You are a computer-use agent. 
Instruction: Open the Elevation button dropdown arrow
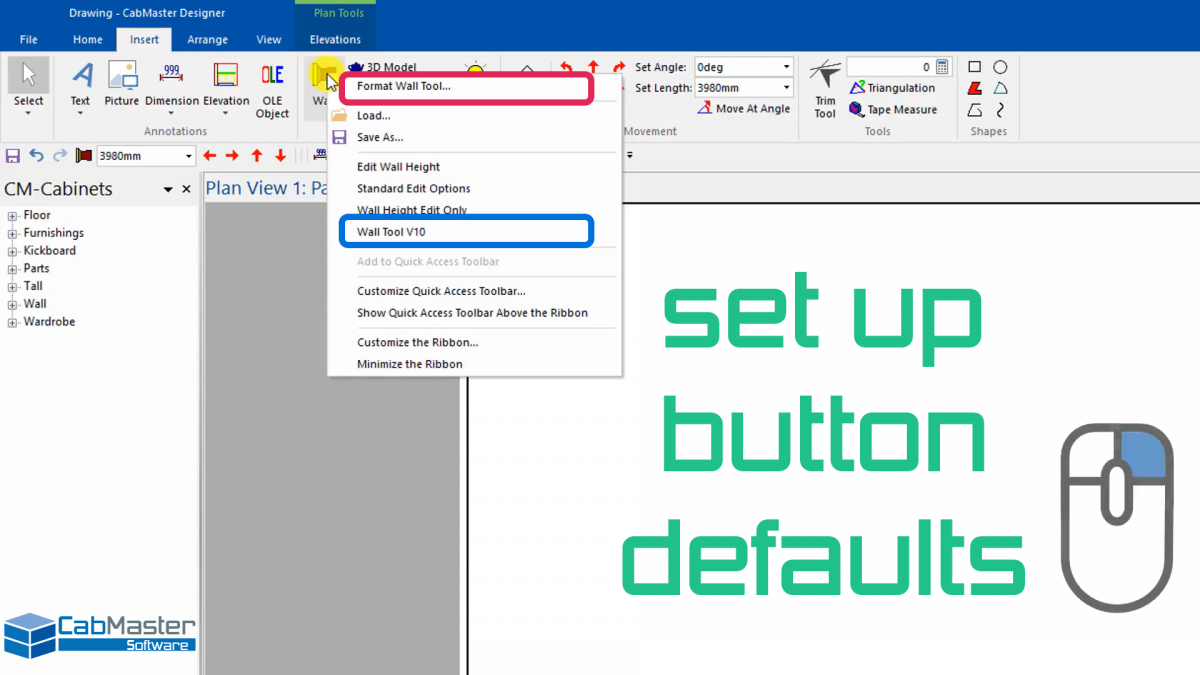click(226, 113)
